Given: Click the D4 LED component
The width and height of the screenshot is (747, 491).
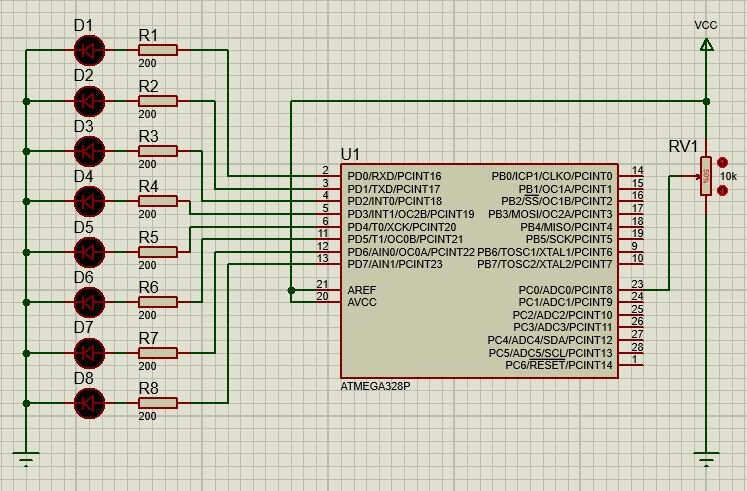Looking at the screenshot, I should [89, 201].
